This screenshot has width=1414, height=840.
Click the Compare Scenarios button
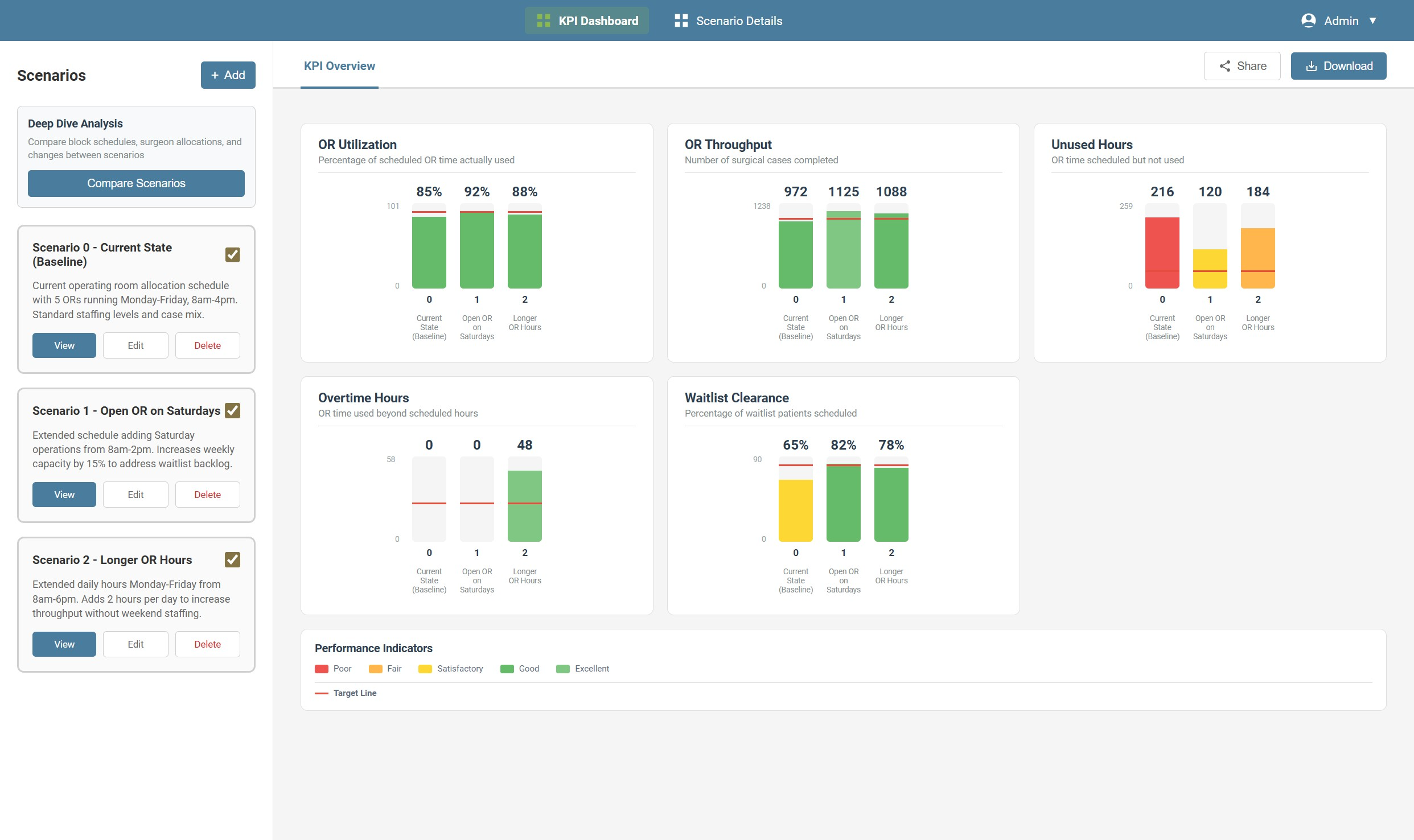[x=136, y=183]
